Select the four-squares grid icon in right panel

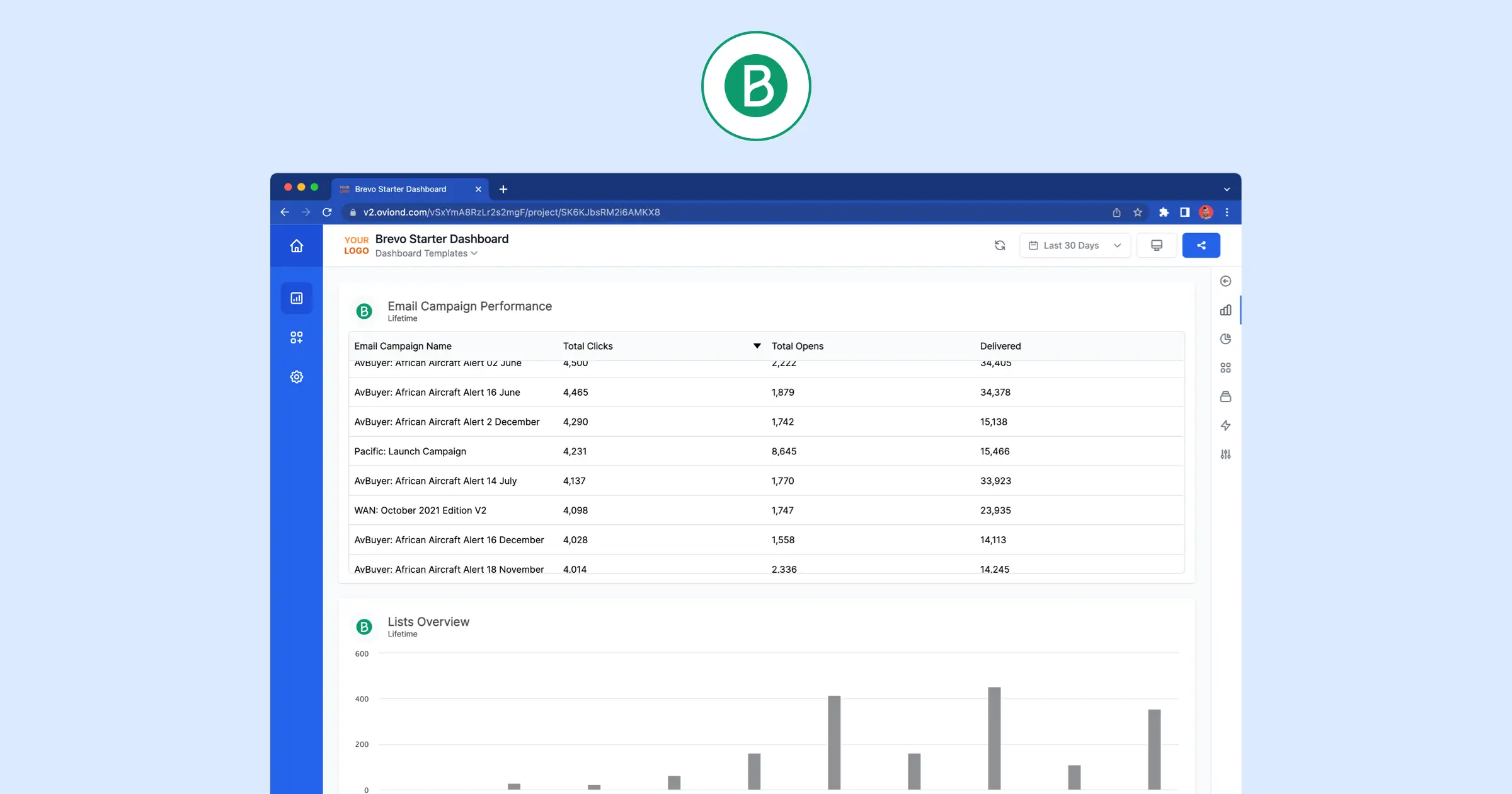[x=1225, y=368]
